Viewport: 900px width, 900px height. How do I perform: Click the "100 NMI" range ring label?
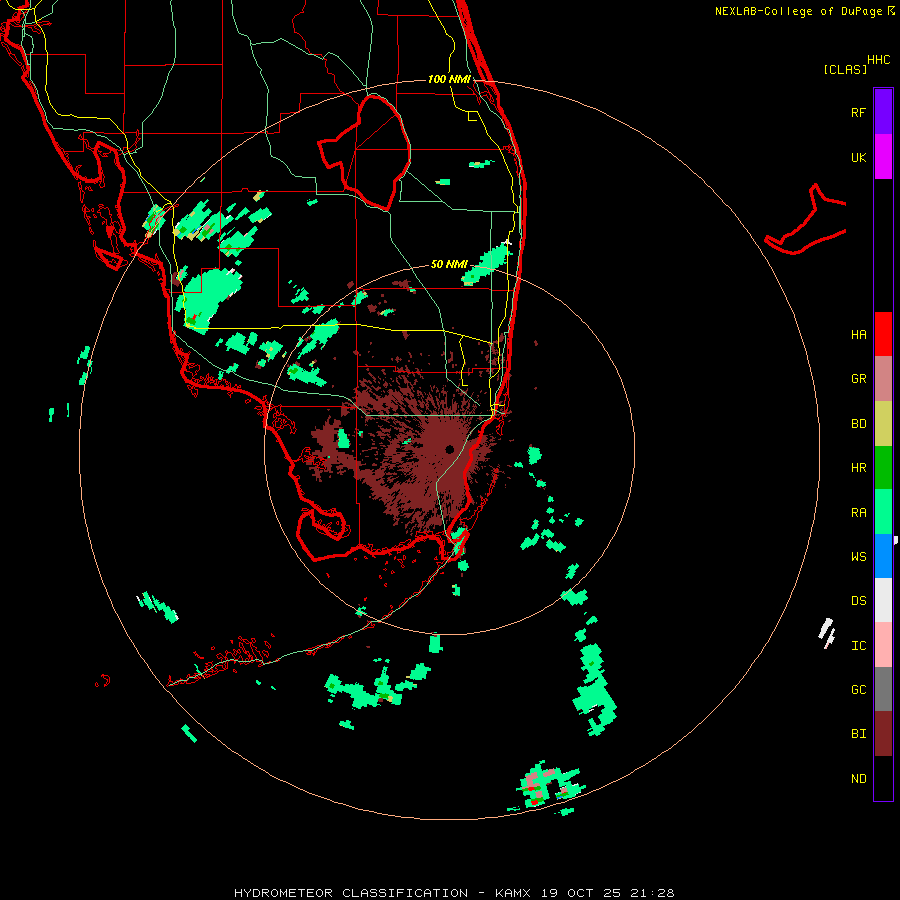[449, 79]
